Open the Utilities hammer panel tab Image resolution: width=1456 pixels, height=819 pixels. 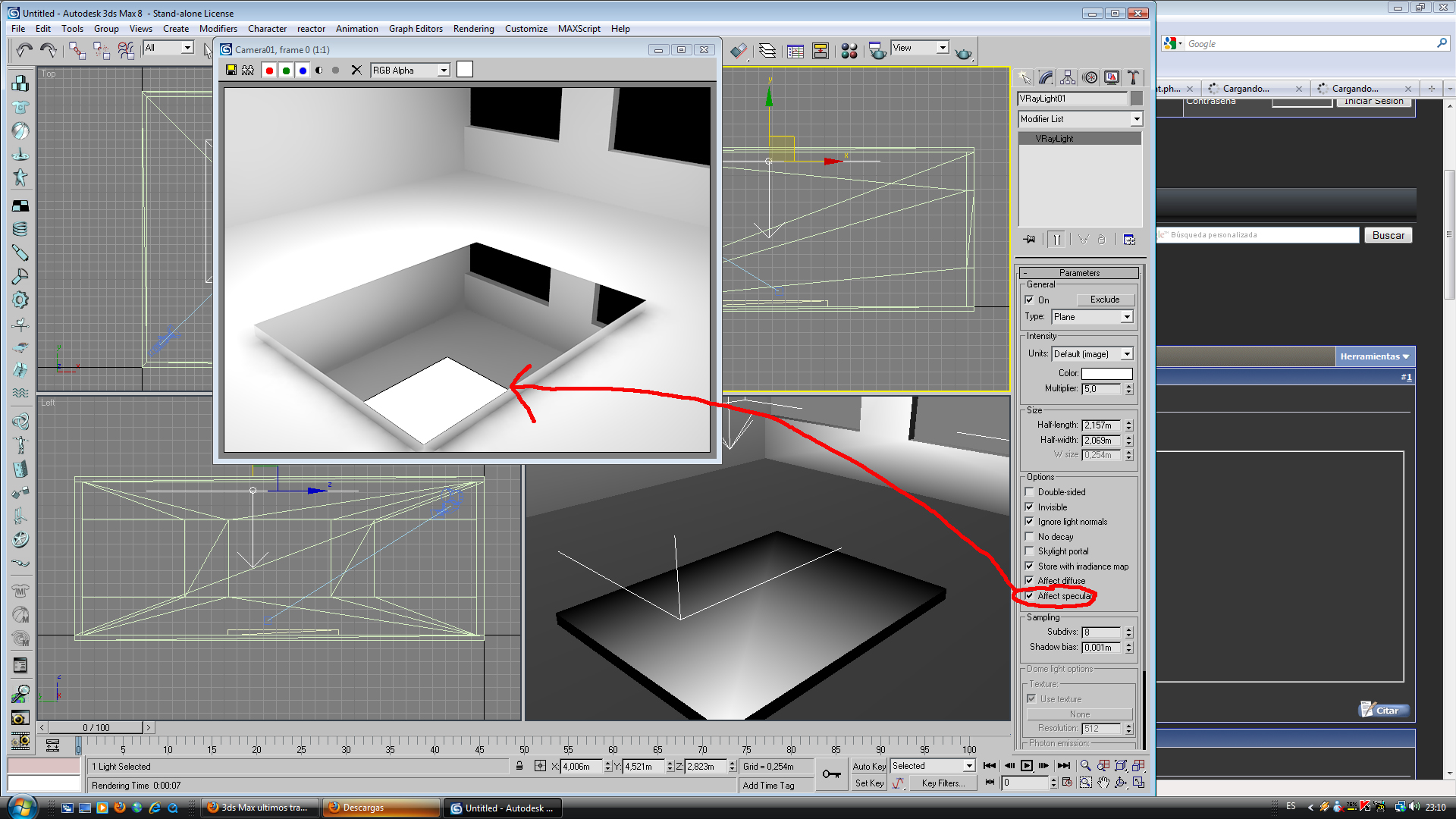point(1133,77)
